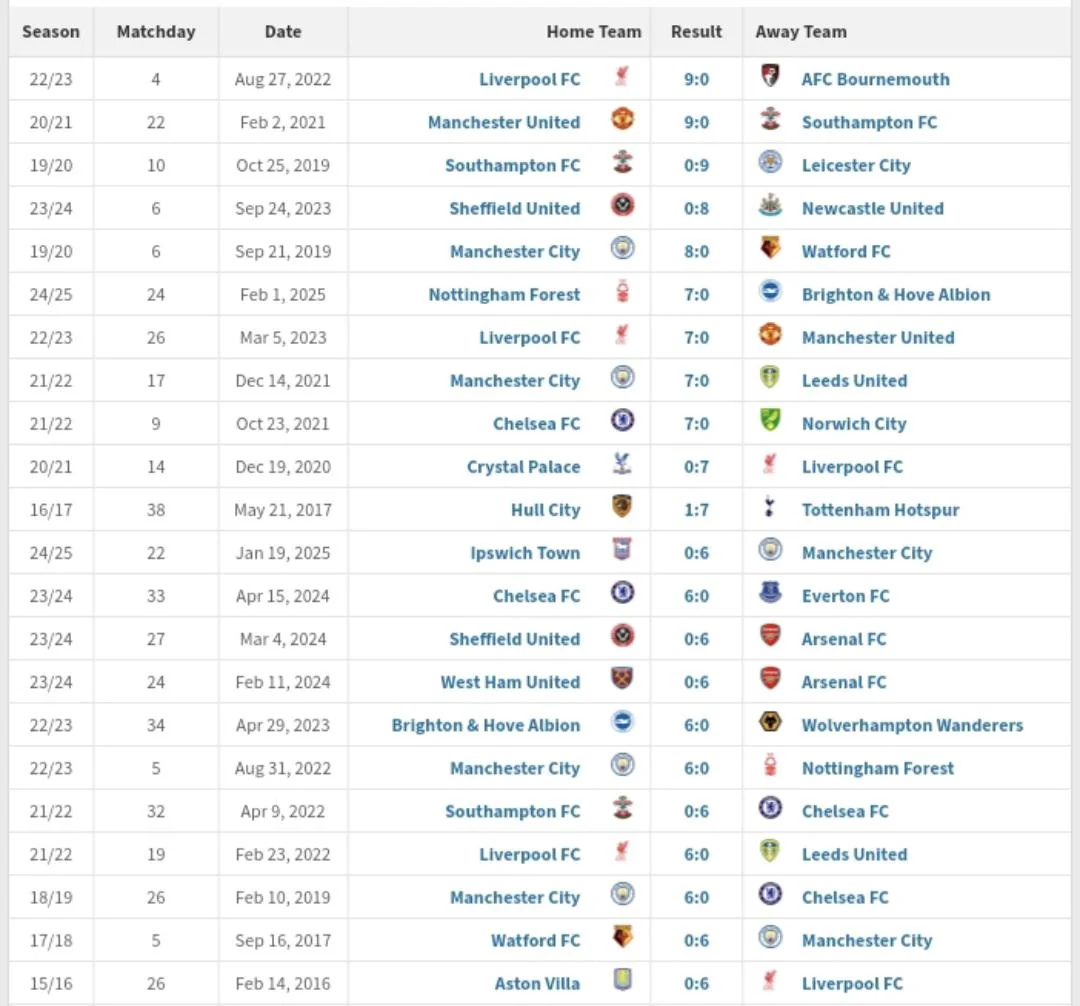Click the Leicester City club crest
The image size is (1080, 1006).
[769, 162]
